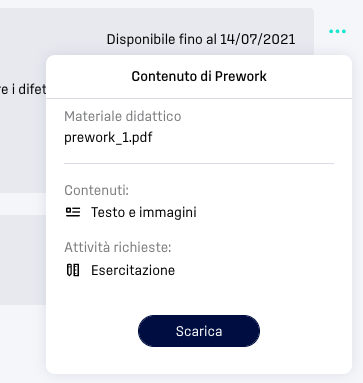Open the three-dot options menu
Viewport: 363px width, 383px height.
point(337,31)
